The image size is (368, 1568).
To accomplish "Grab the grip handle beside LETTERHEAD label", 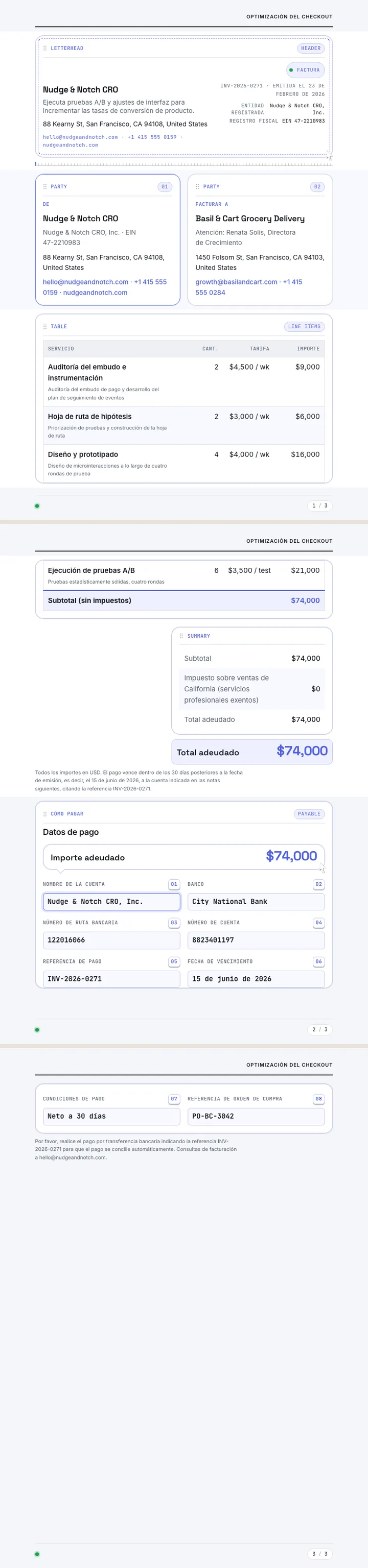I will 45,48.
